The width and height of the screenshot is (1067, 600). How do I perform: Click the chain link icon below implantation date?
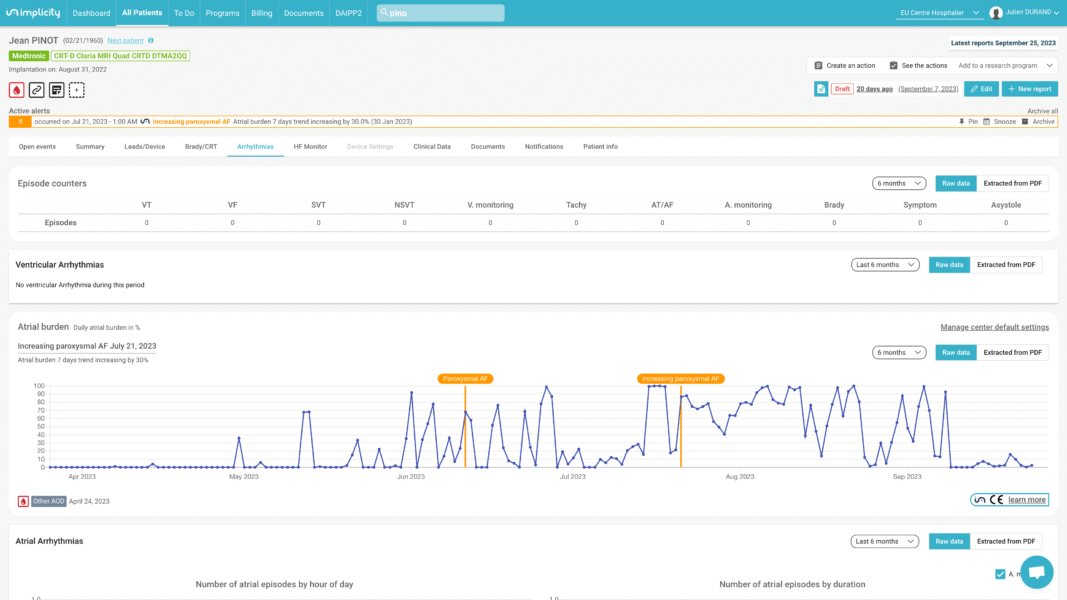(x=36, y=90)
